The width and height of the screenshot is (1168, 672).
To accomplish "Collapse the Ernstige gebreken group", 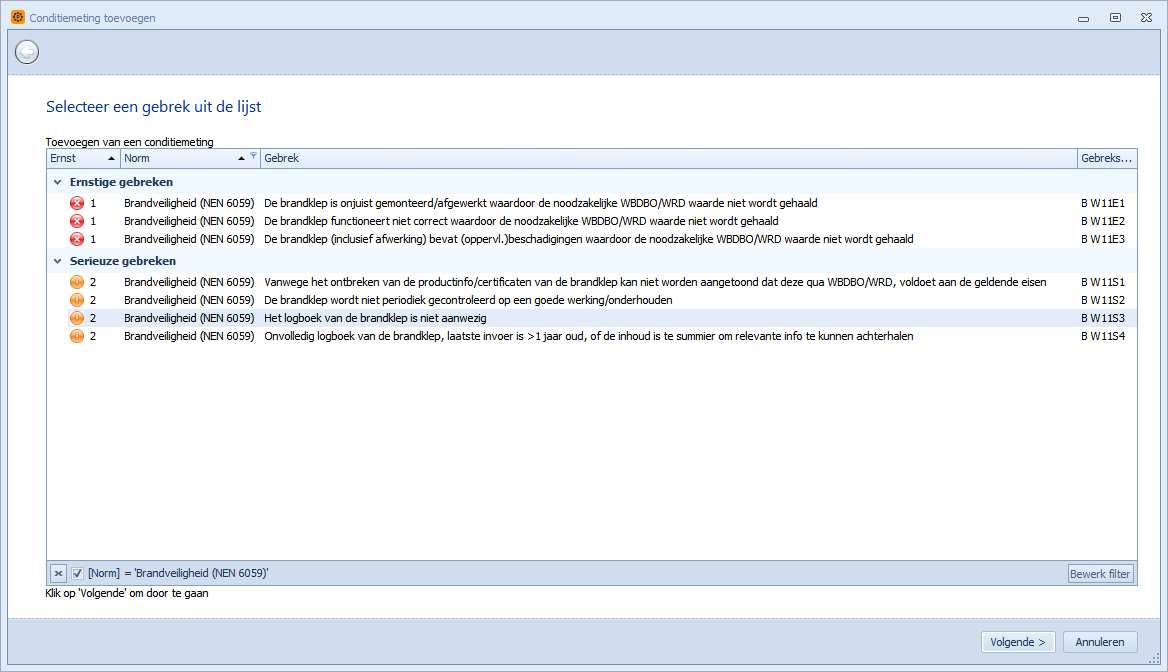I will (56, 183).
